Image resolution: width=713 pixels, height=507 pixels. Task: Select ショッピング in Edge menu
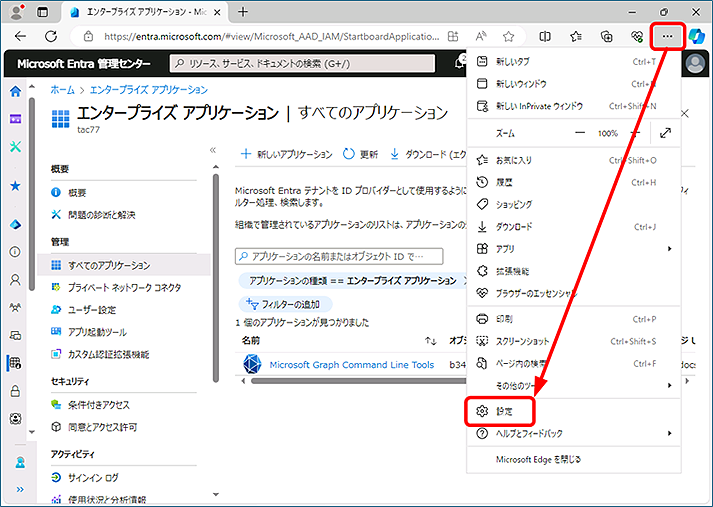pyautogui.click(x=573, y=204)
